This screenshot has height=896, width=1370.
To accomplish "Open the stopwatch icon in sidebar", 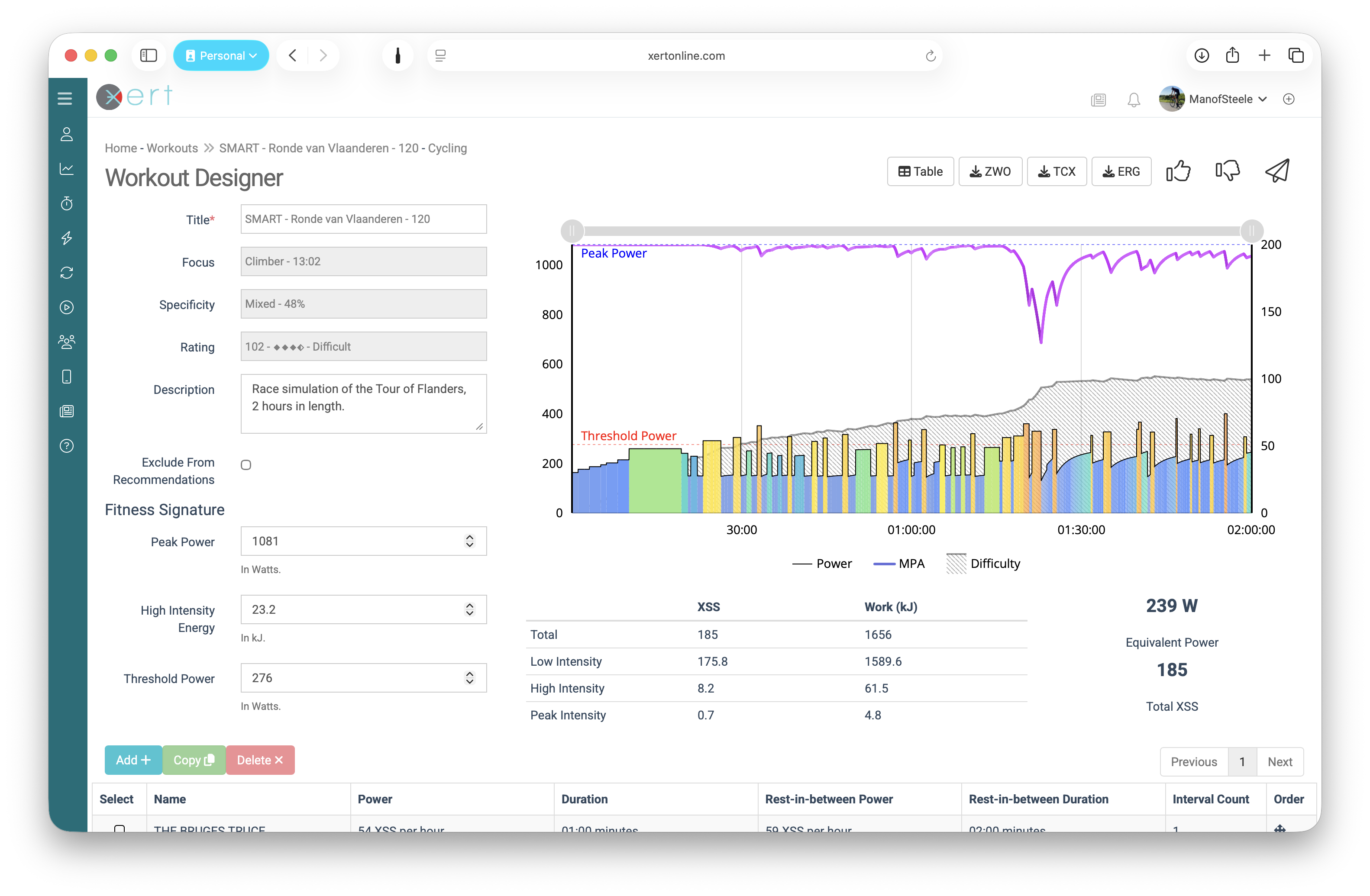I will click(67, 203).
